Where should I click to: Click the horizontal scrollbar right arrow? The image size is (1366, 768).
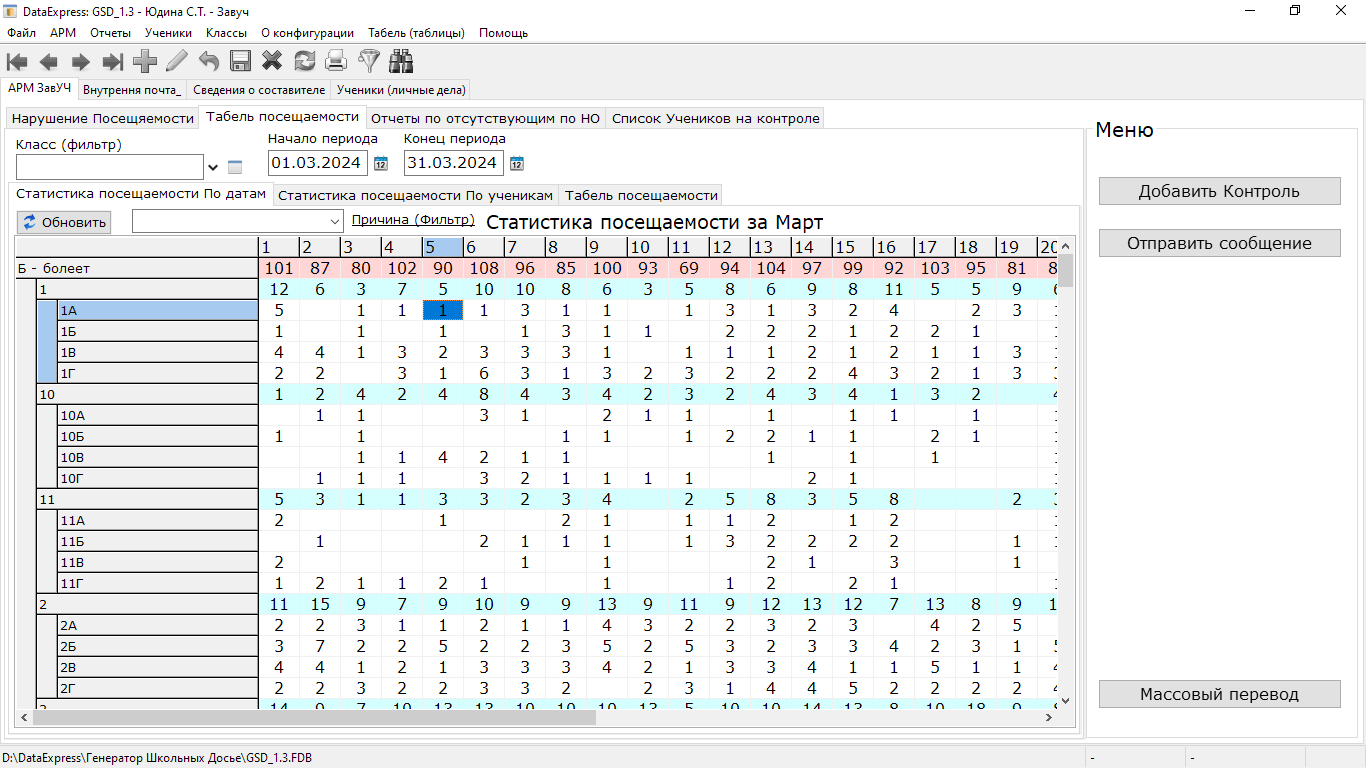tap(1051, 717)
